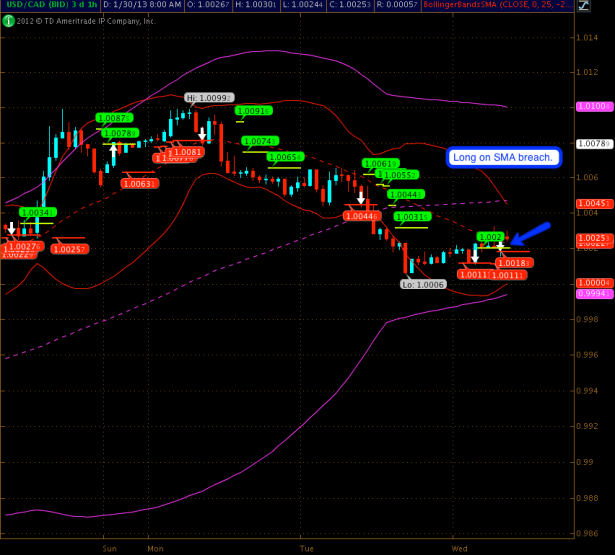Click the red 1.0063 signal label

[139, 183]
